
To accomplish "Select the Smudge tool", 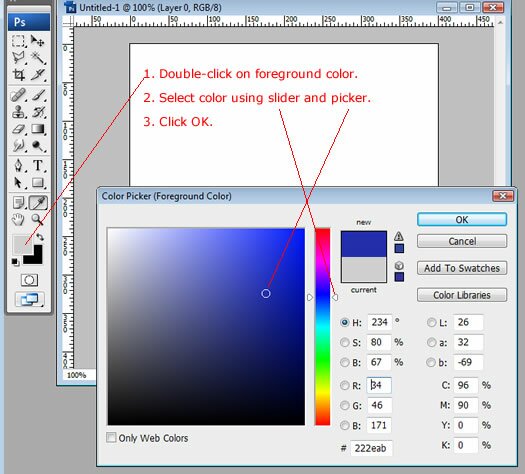I will 18,146.
